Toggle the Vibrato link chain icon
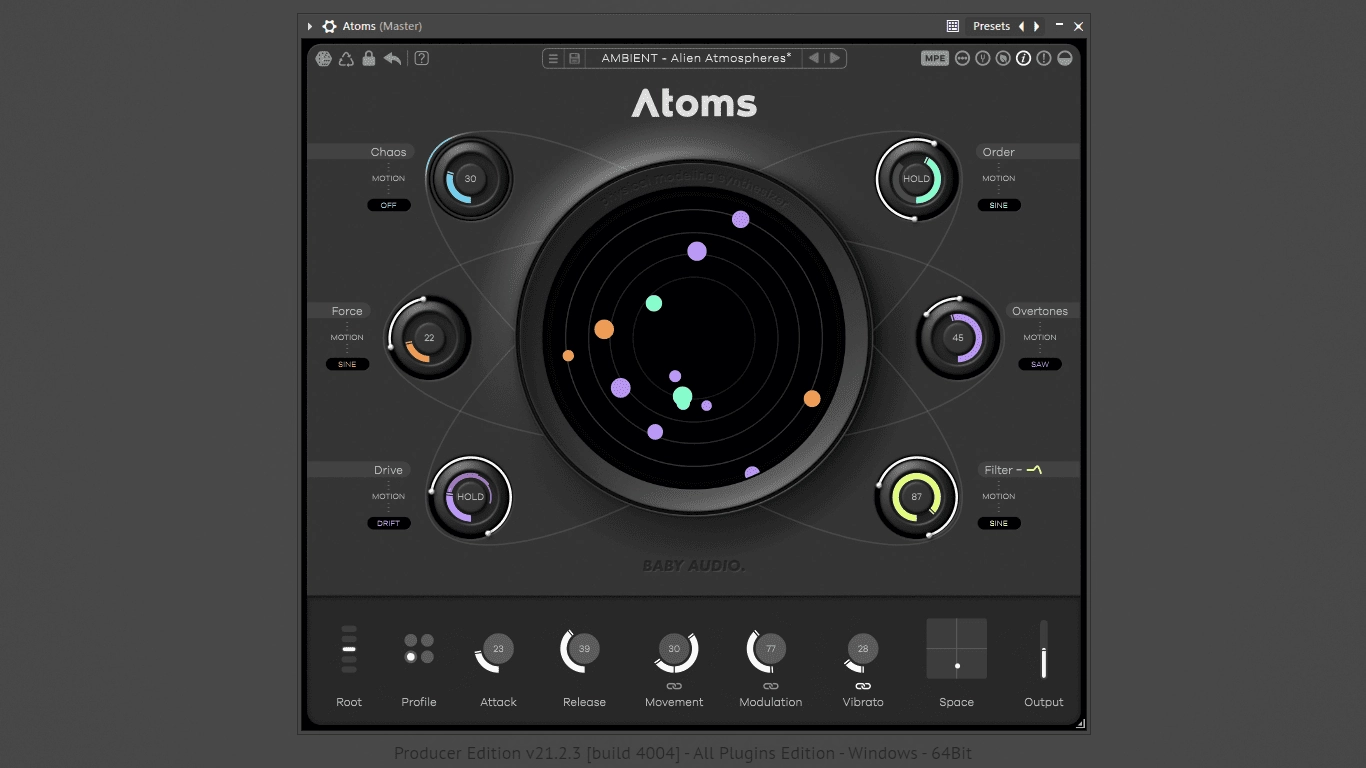The width and height of the screenshot is (1366, 768). pyautogui.click(x=863, y=686)
